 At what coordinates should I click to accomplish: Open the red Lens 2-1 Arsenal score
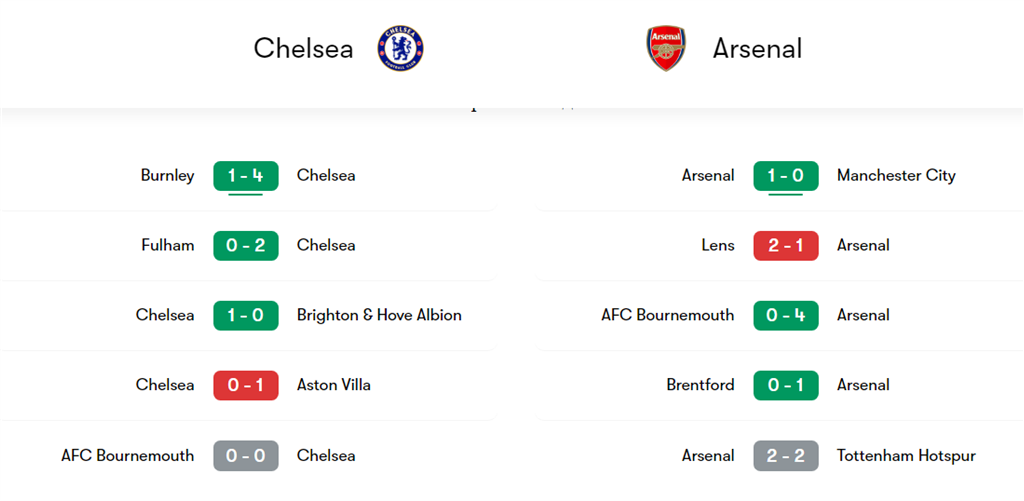point(786,246)
